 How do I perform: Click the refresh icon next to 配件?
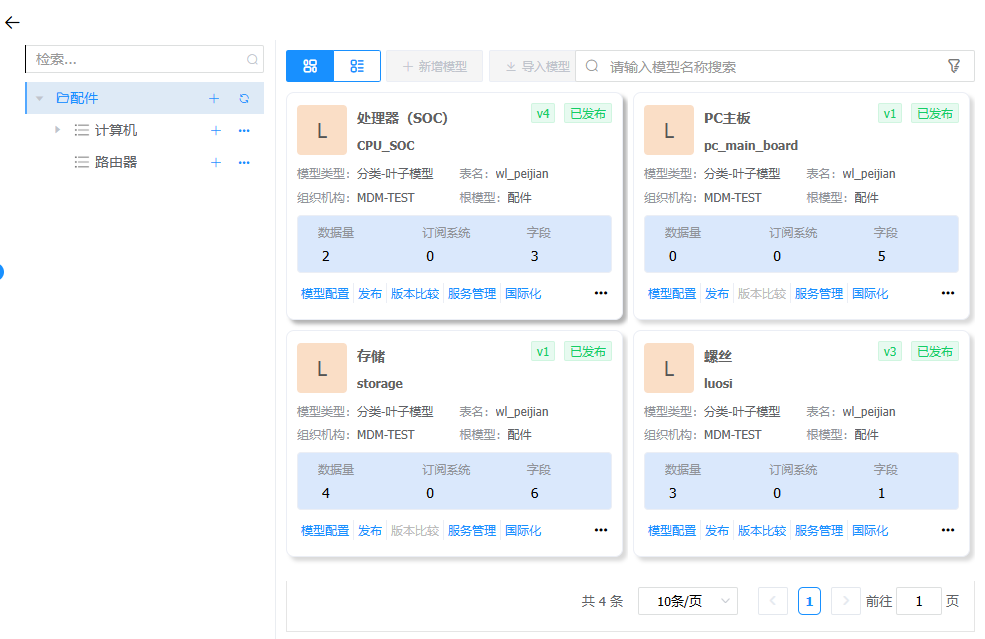[x=244, y=98]
